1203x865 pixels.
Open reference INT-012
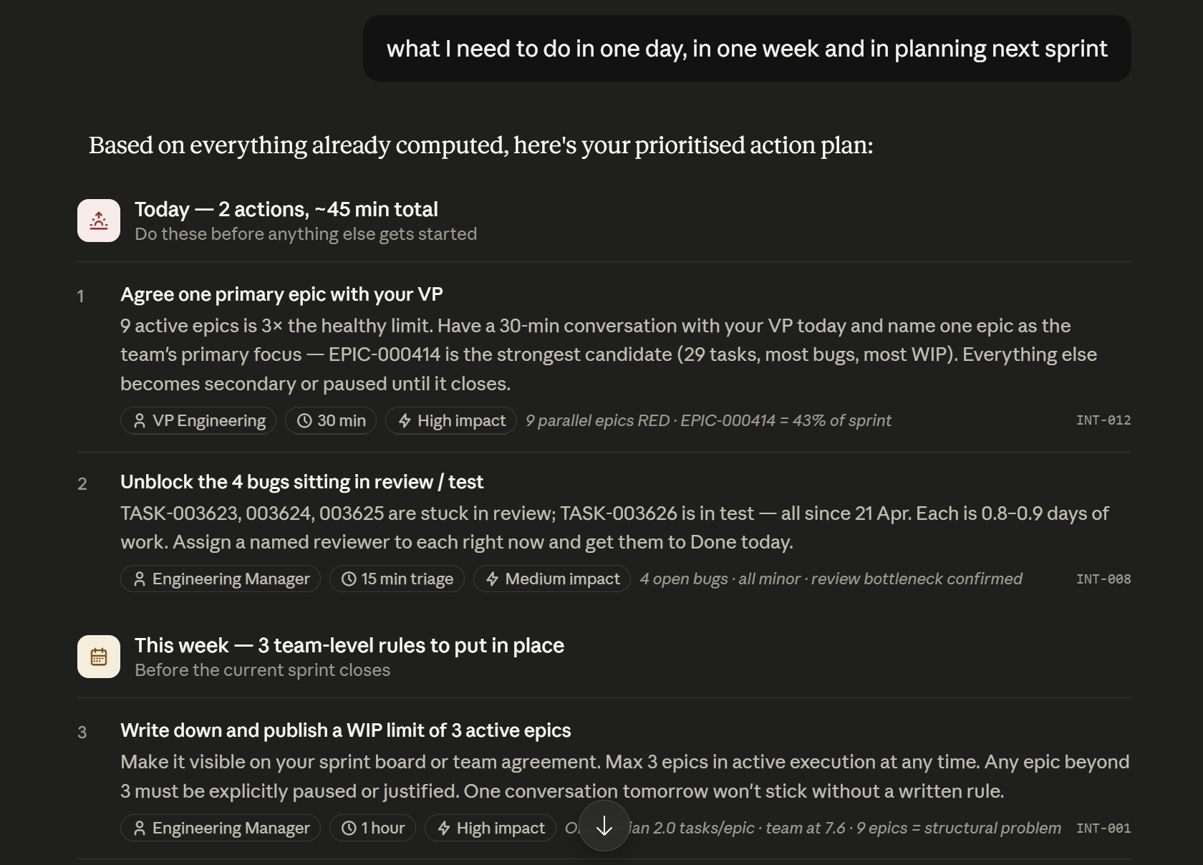click(1103, 421)
